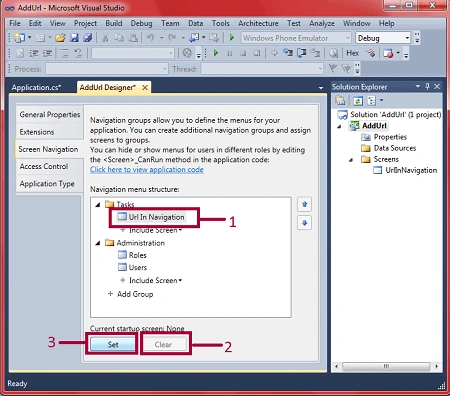This screenshot has height=396, width=450.
Task: Click the Continue green play icon in debug toolbar
Action: point(216,53)
